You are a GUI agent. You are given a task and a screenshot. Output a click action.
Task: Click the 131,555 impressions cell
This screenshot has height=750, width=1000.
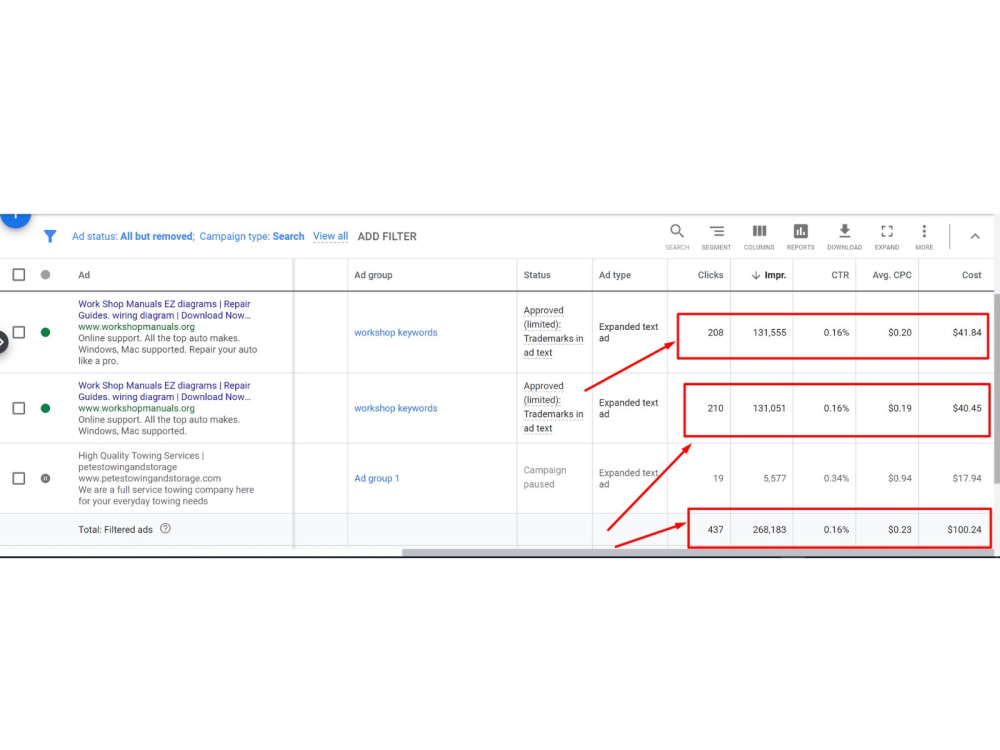[769, 332]
